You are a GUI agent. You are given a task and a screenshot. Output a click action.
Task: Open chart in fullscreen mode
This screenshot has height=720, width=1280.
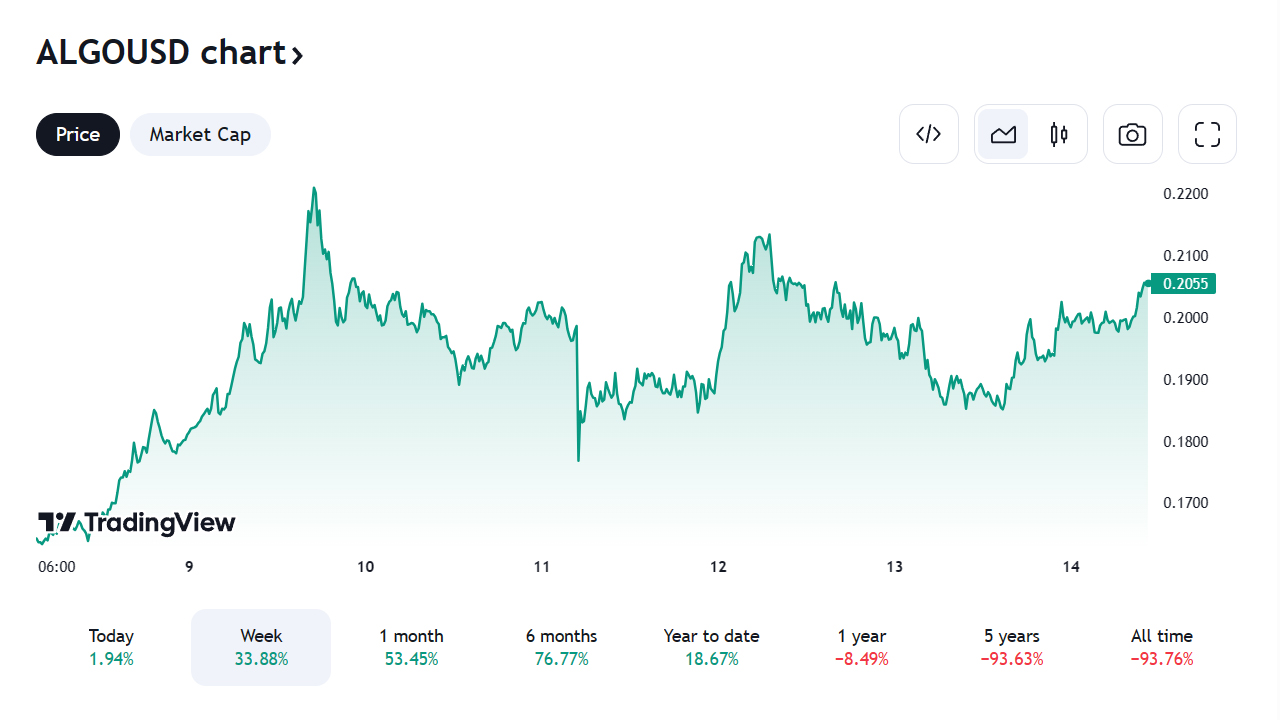tap(1208, 134)
